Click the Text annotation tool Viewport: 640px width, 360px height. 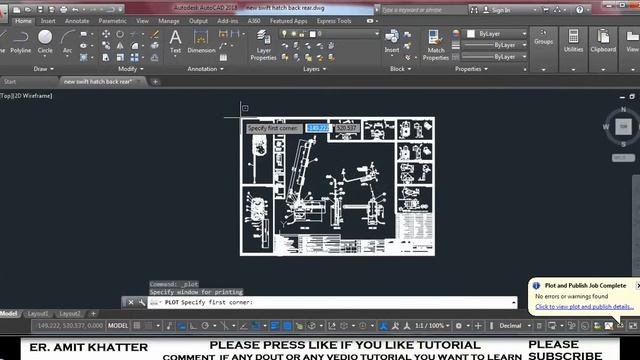pyautogui.click(x=175, y=42)
